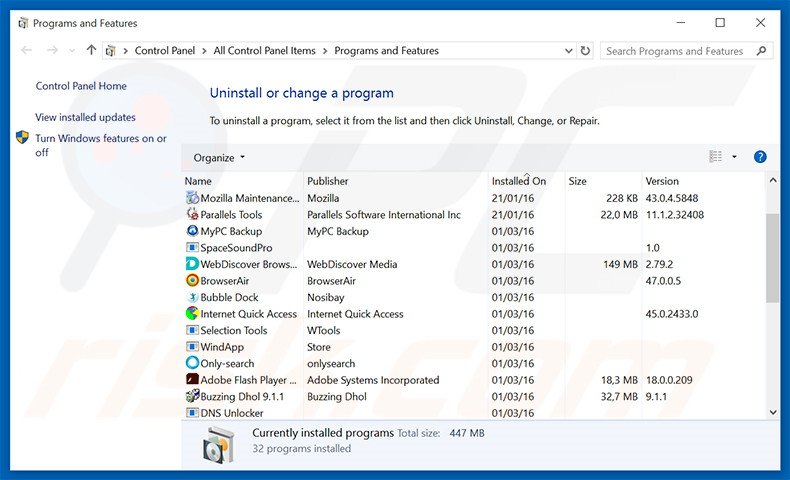This screenshot has height=480, width=790.
Task: Click Programs and Features breadcrumb
Action: tap(386, 51)
